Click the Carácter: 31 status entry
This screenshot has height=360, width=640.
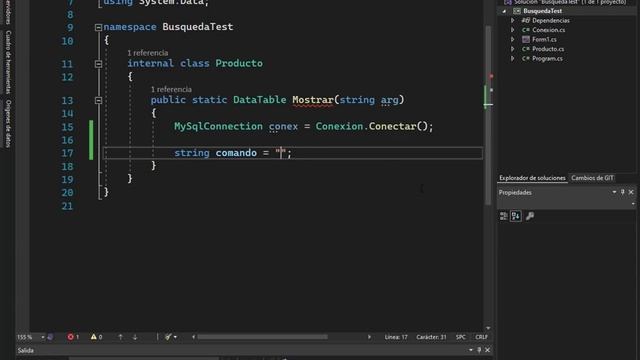pos(431,337)
